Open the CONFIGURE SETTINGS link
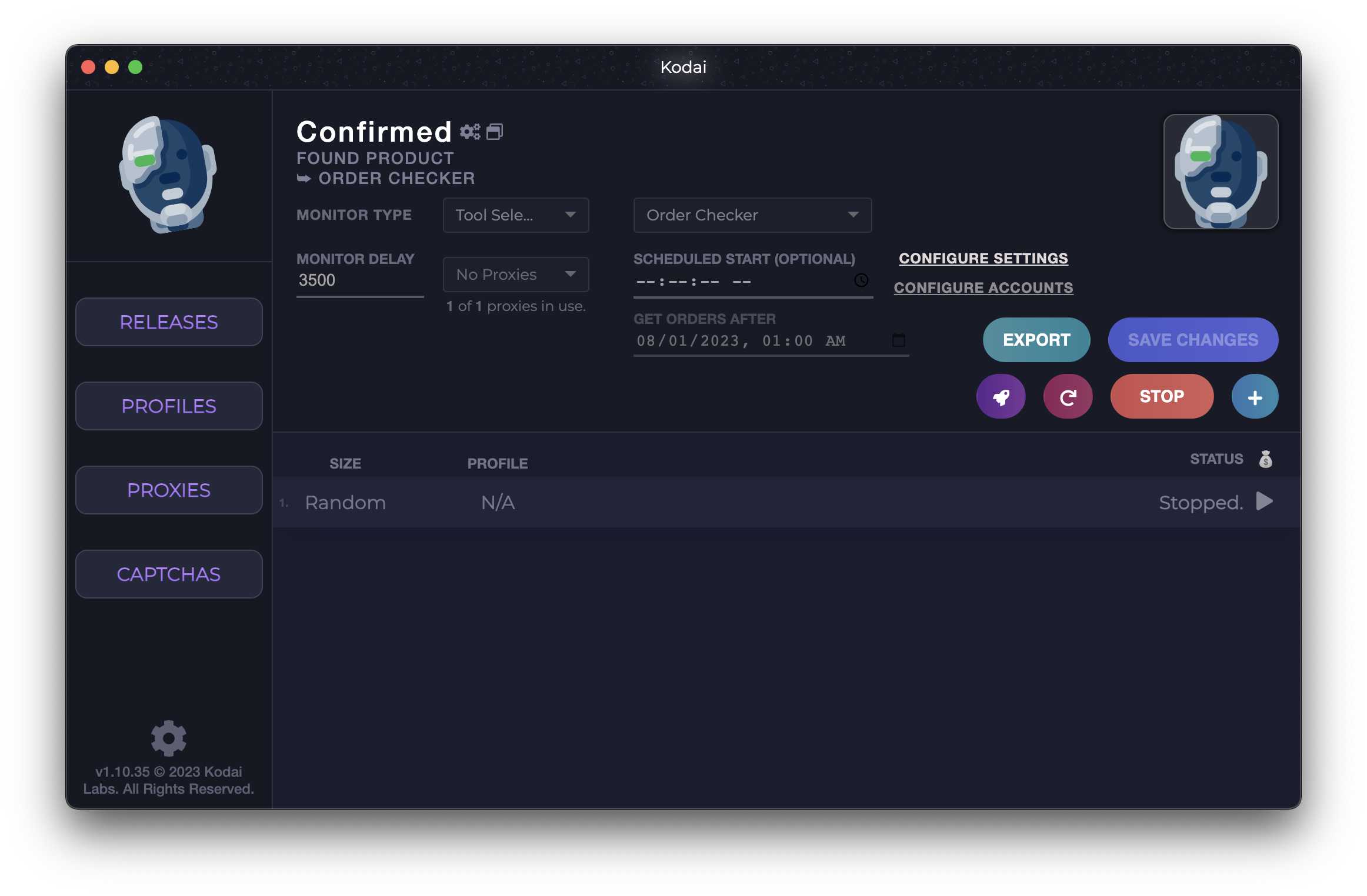The width and height of the screenshot is (1367, 896). pyautogui.click(x=983, y=259)
